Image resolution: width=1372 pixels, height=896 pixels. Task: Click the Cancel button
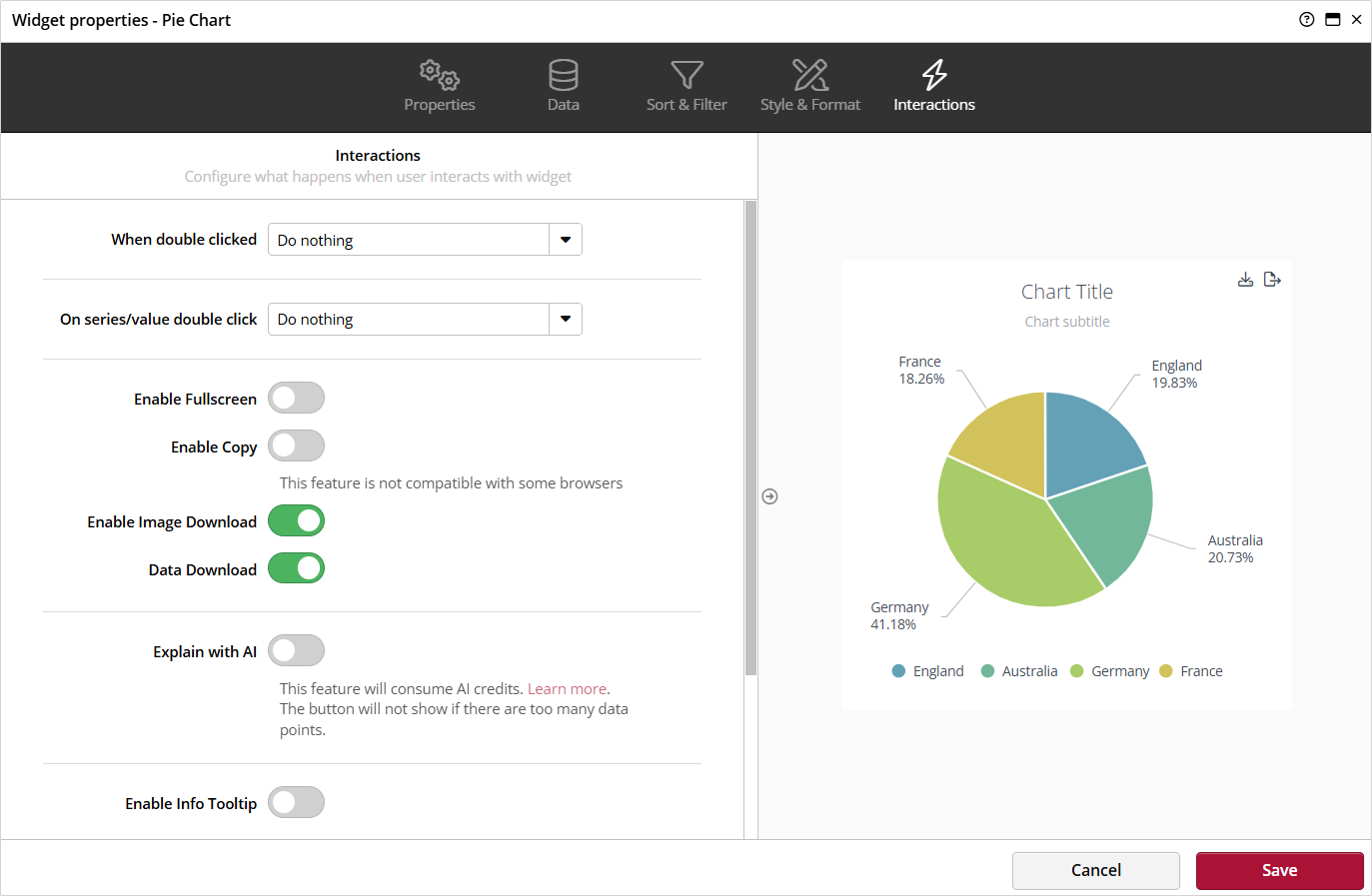tap(1096, 870)
